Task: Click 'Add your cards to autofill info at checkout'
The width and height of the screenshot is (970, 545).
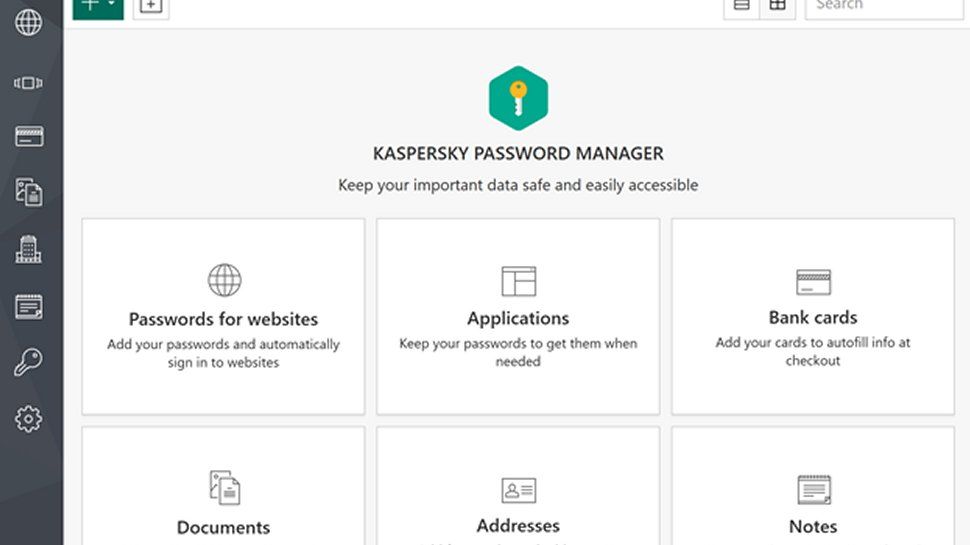Action: point(813,351)
